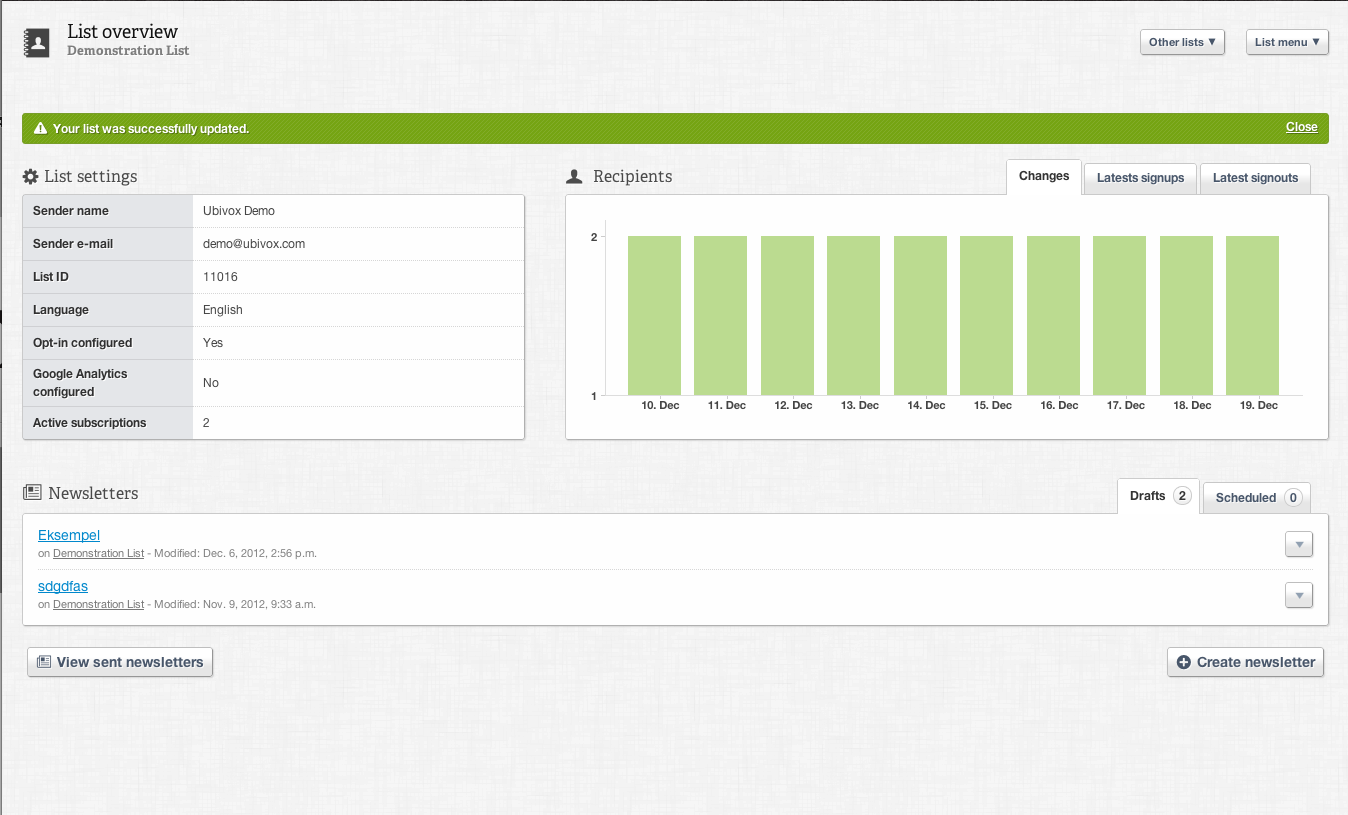Open the List menu dropdown
The image size is (1348, 815).
1287,42
